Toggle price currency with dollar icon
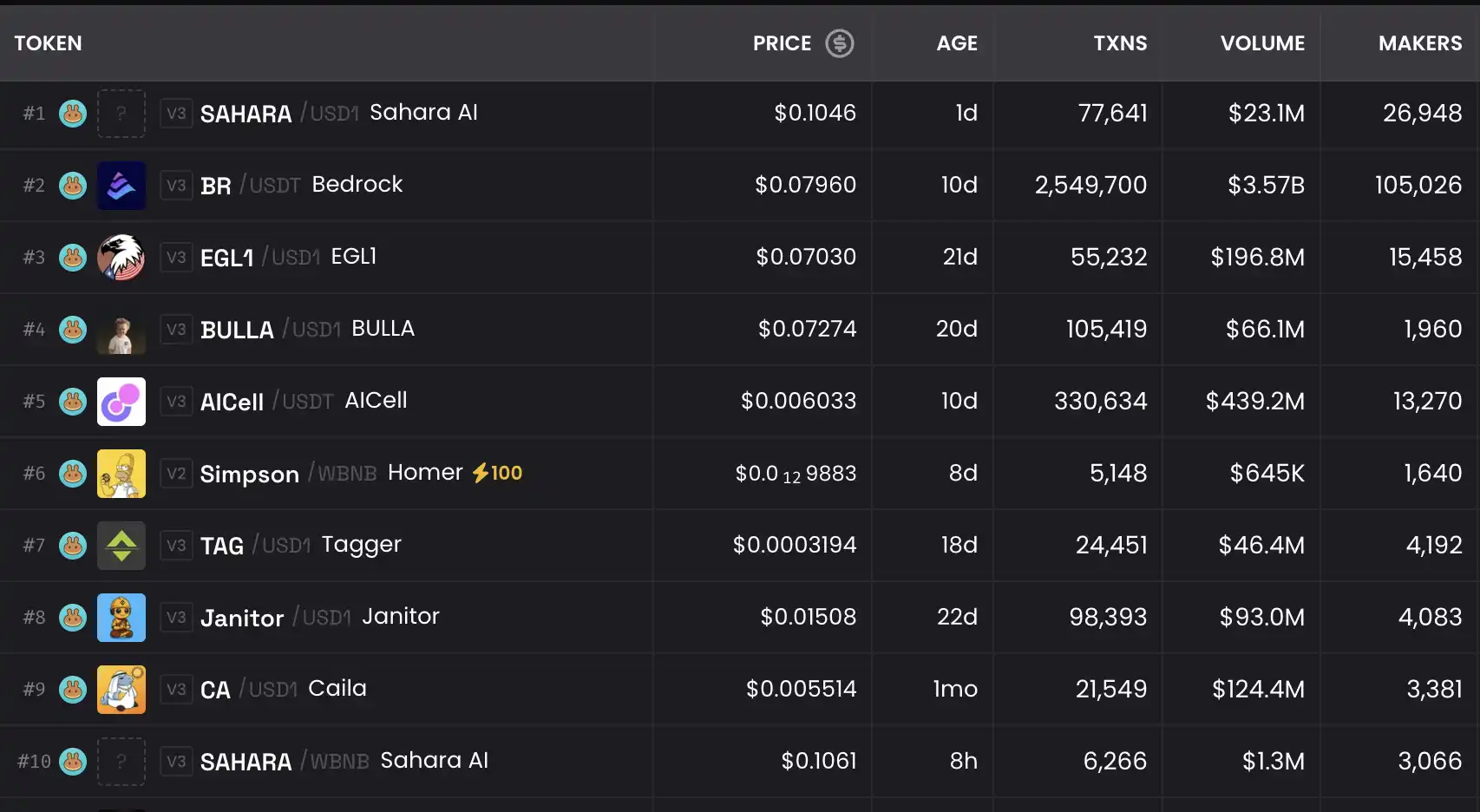This screenshot has width=1480, height=812. click(x=839, y=43)
